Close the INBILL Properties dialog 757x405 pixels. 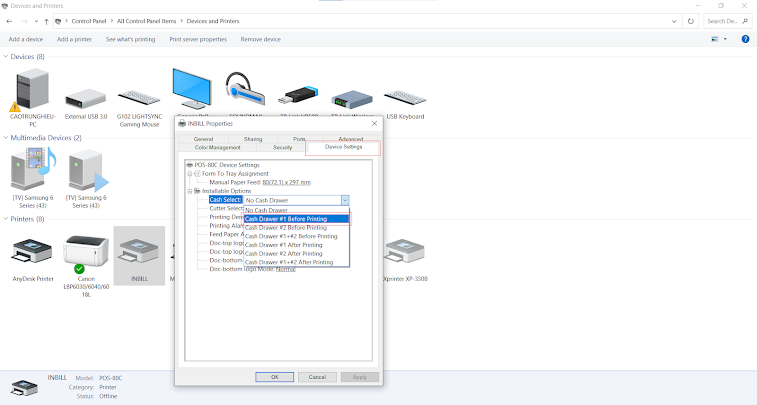pyautogui.click(x=374, y=124)
